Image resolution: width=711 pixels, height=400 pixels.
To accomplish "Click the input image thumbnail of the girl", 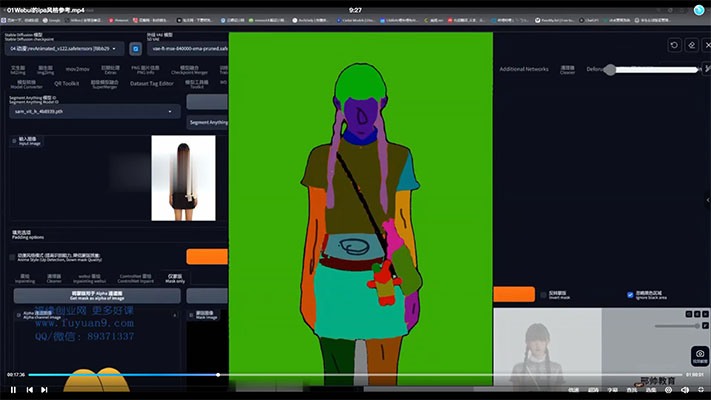I will coord(183,177).
